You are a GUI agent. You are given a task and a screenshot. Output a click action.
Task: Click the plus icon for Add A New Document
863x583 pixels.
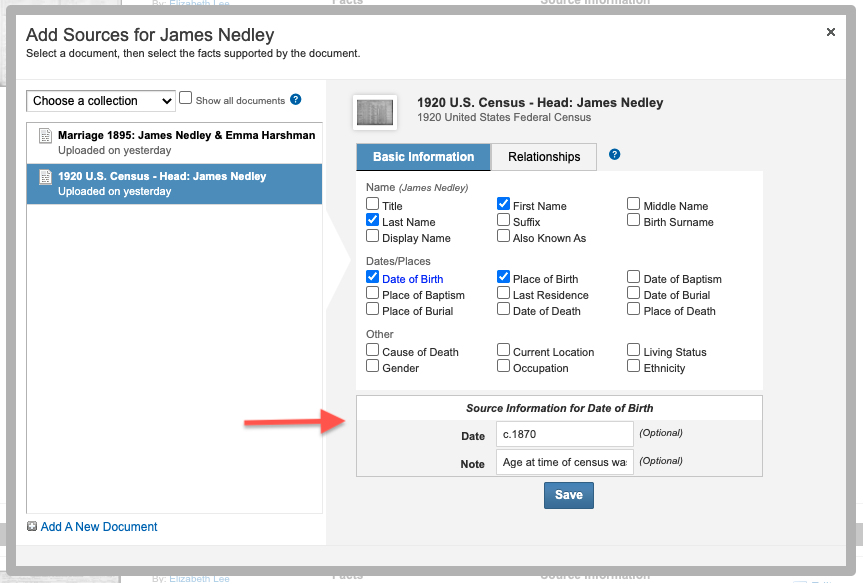pyautogui.click(x=32, y=527)
